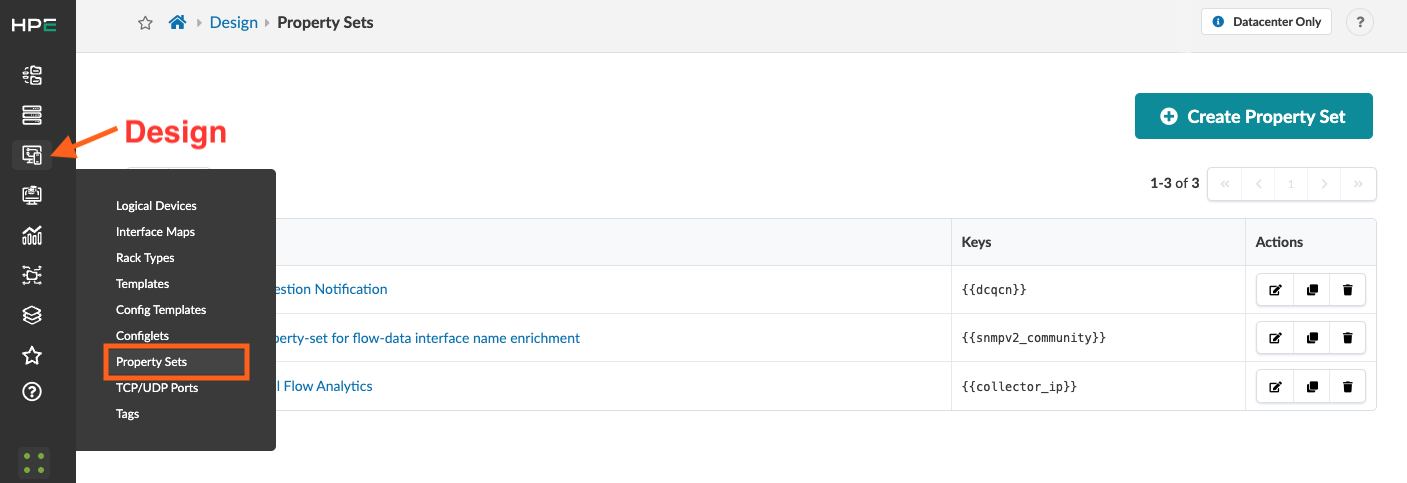Click the Property Sets breadcrumb title
The width and height of the screenshot is (1407, 483).
click(325, 22)
